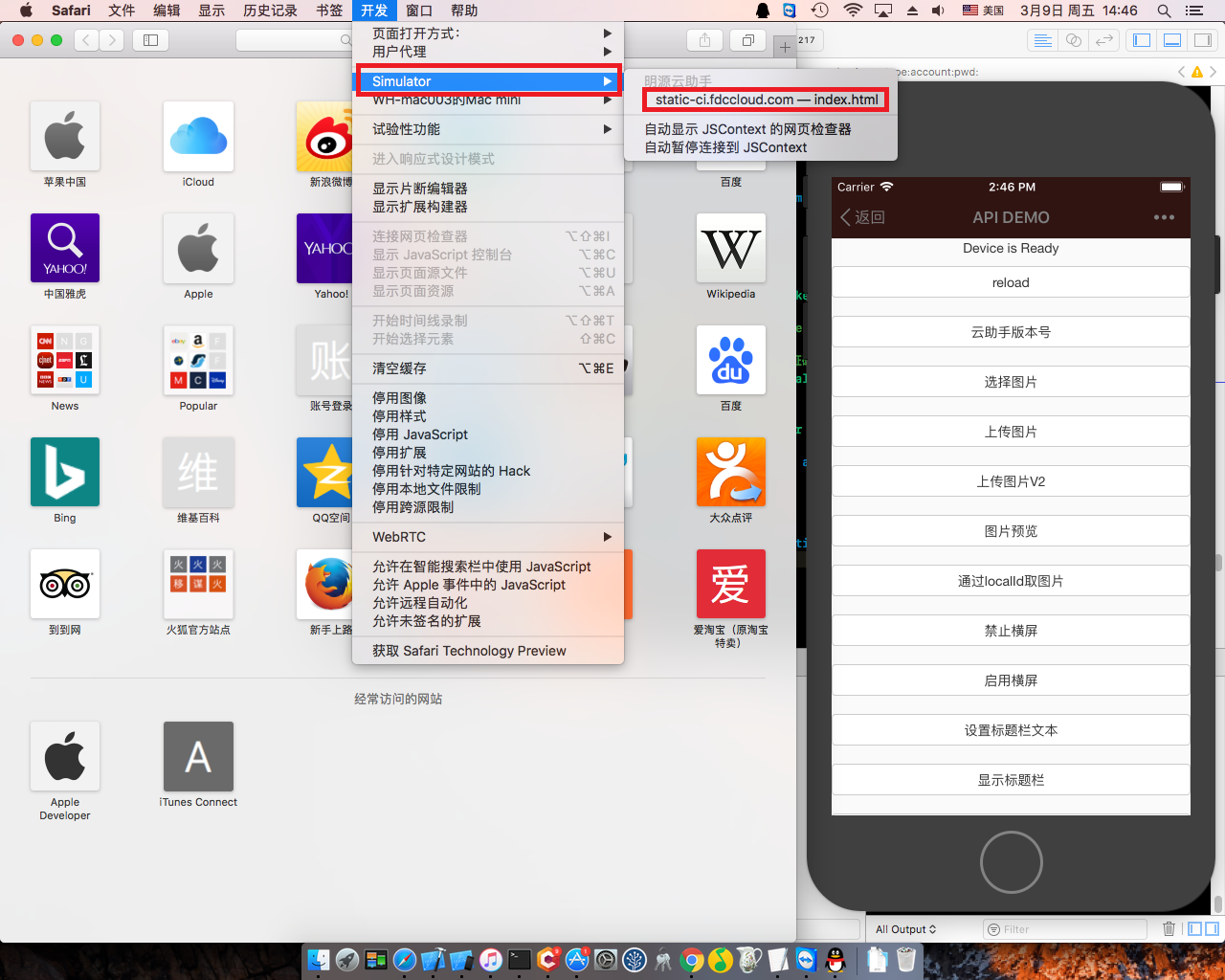Add a new Safari tab

785,46
